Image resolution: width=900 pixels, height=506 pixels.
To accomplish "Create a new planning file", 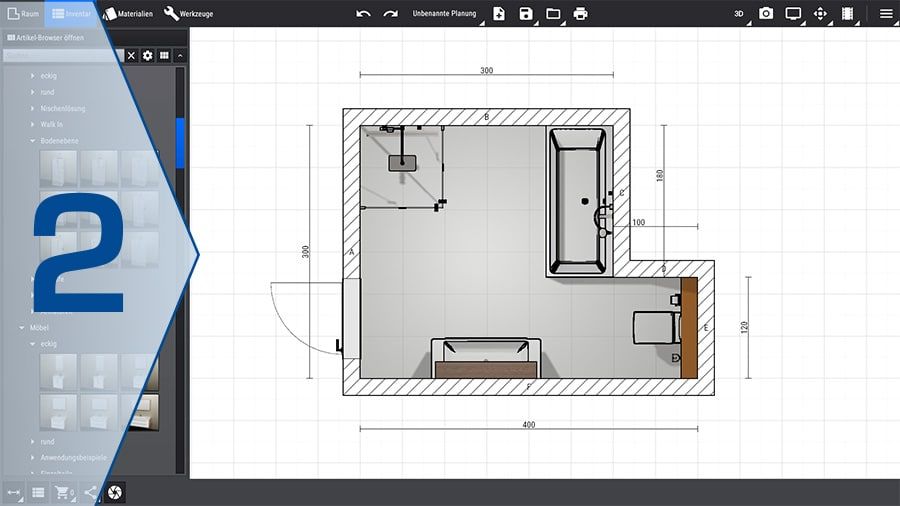I will click(x=499, y=14).
